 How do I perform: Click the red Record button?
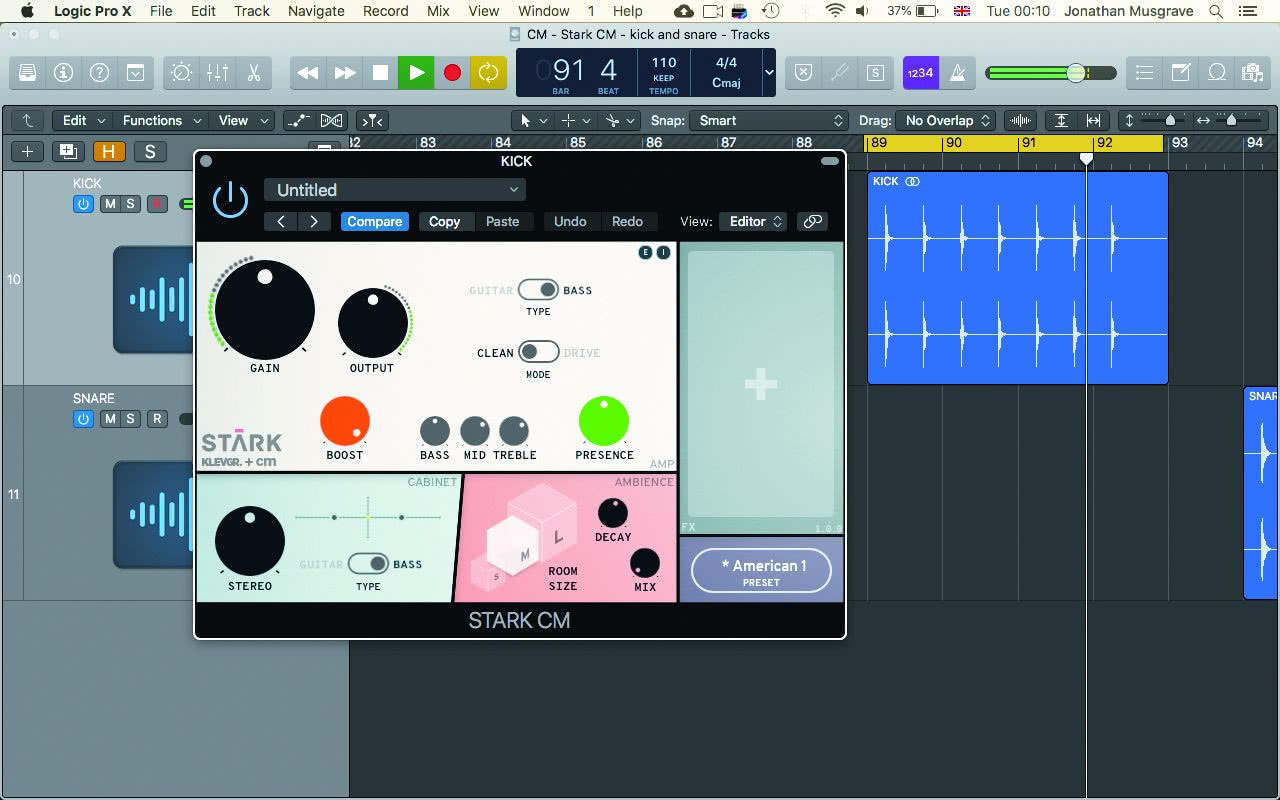[x=452, y=73]
